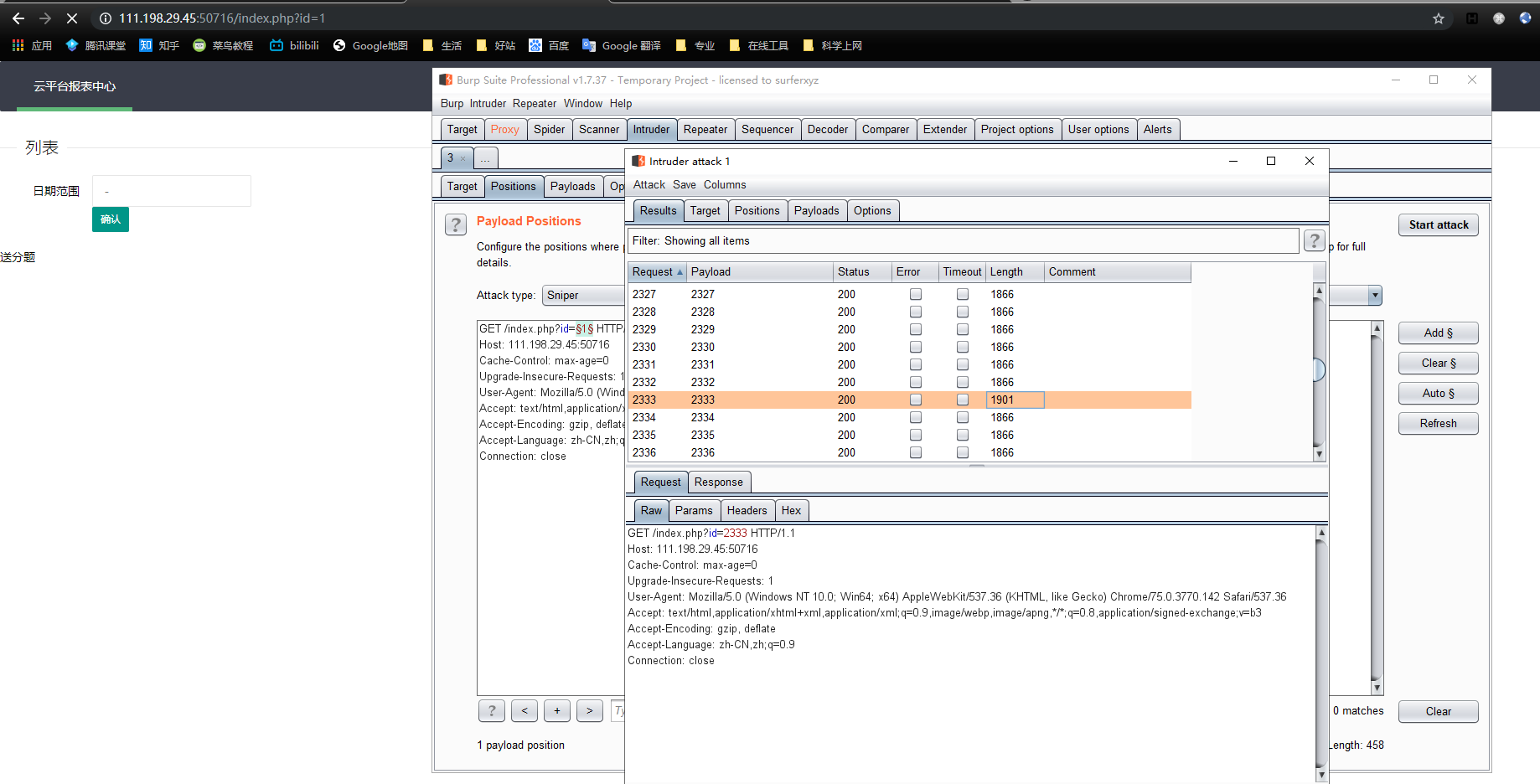Toggle Error checkbox for request 2329

[x=916, y=329]
